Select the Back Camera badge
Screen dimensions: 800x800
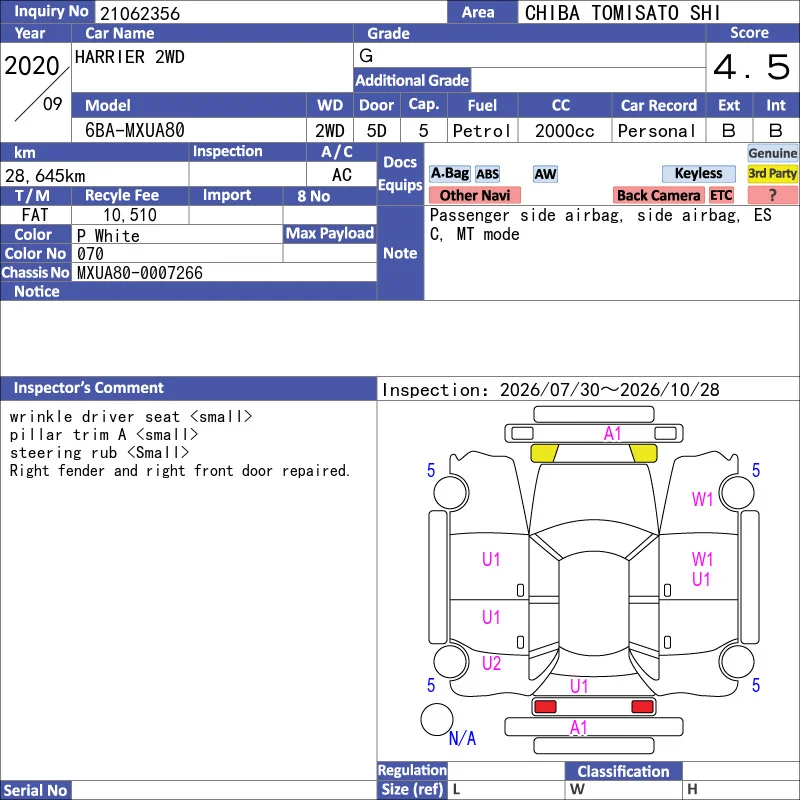658,195
